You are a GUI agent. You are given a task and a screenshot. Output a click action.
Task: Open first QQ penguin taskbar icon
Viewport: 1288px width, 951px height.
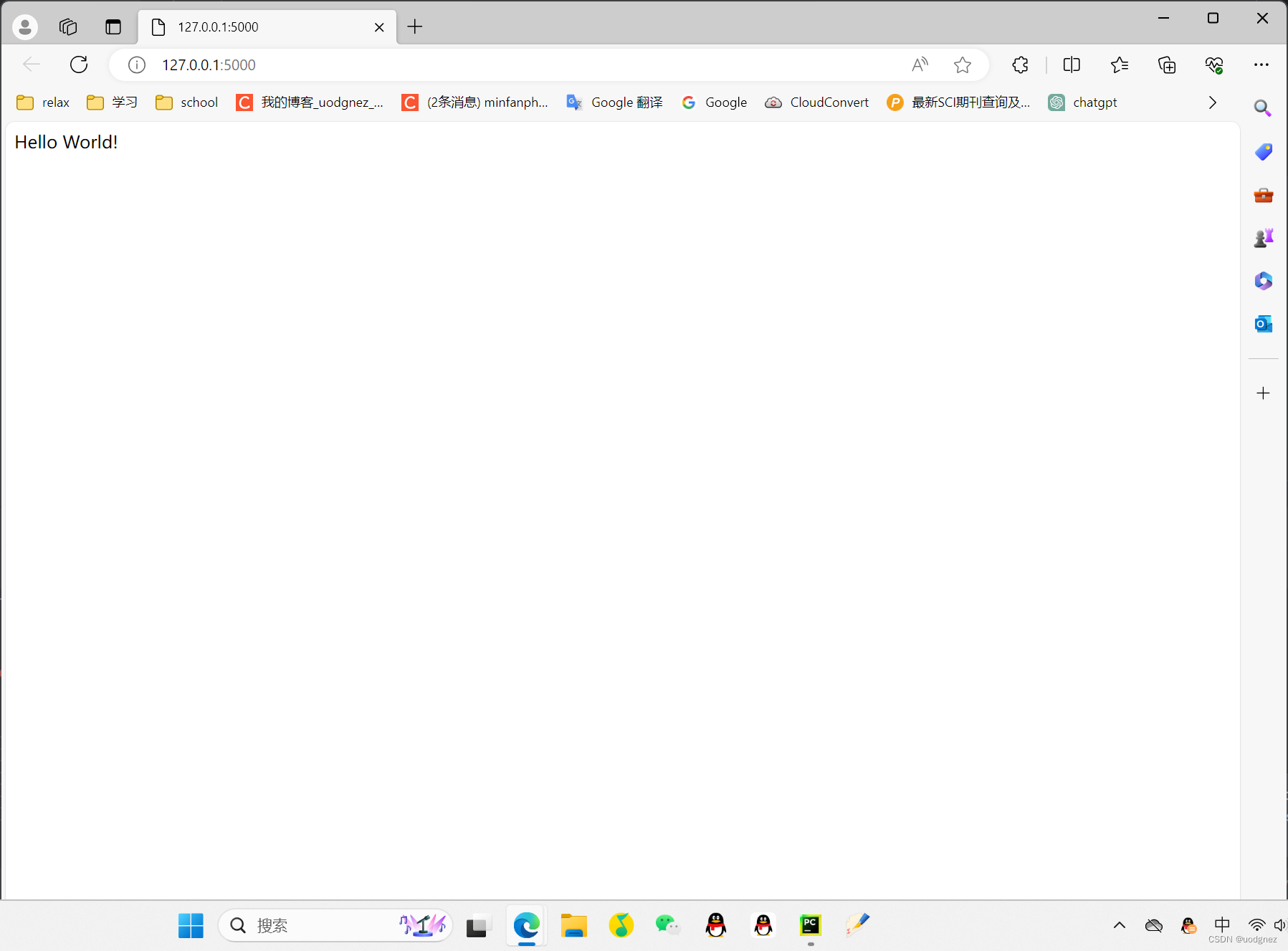pyautogui.click(x=715, y=925)
